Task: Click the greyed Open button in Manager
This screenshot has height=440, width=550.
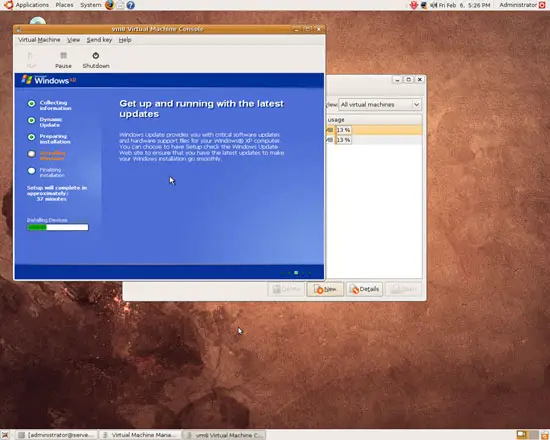Action: point(404,289)
